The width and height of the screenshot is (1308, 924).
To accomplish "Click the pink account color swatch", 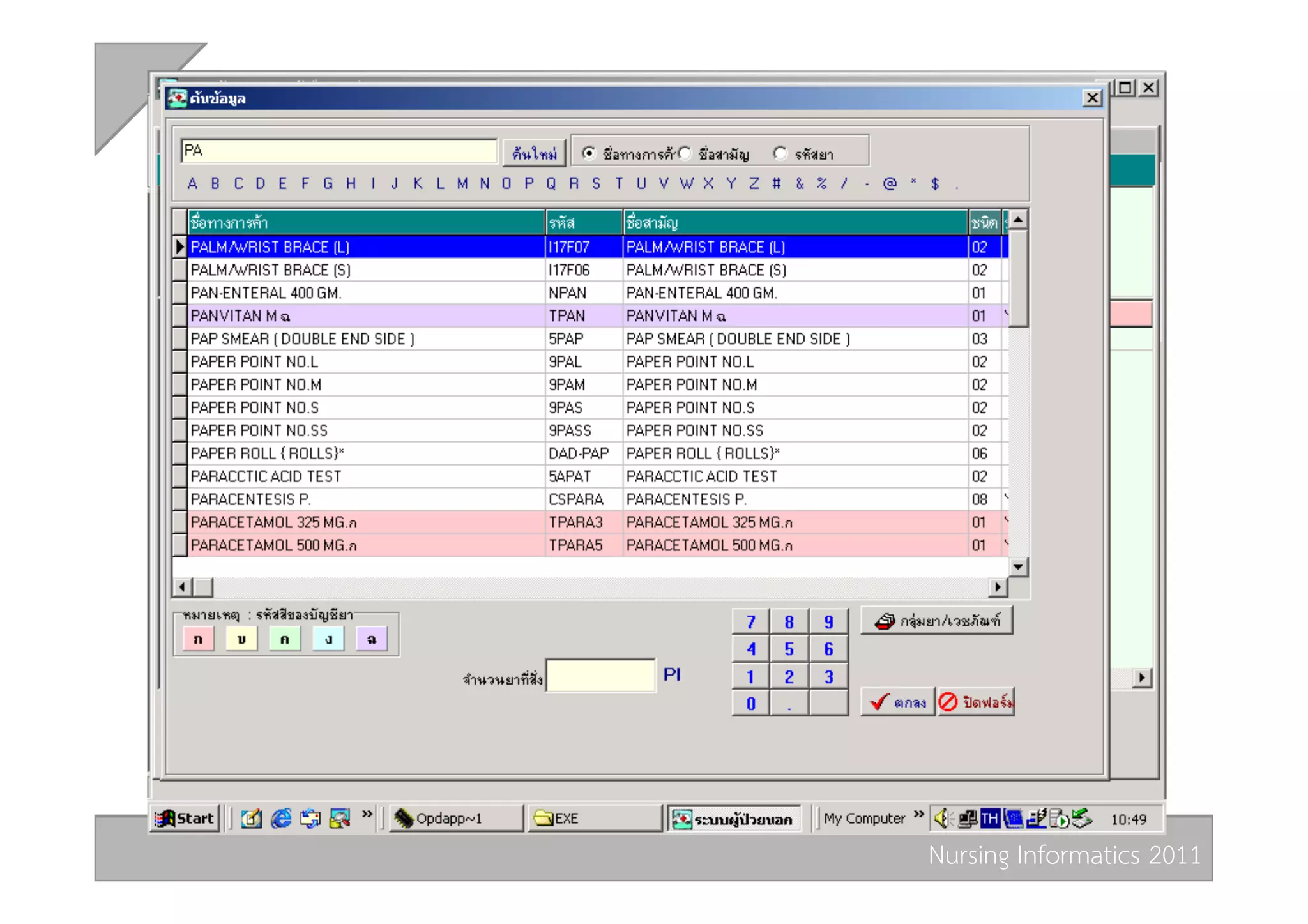I will coord(198,639).
